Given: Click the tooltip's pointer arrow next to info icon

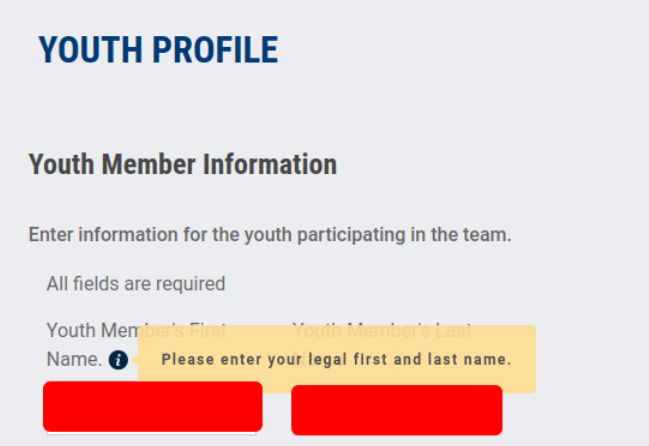Looking at the screenshot, I should [135, 360].
